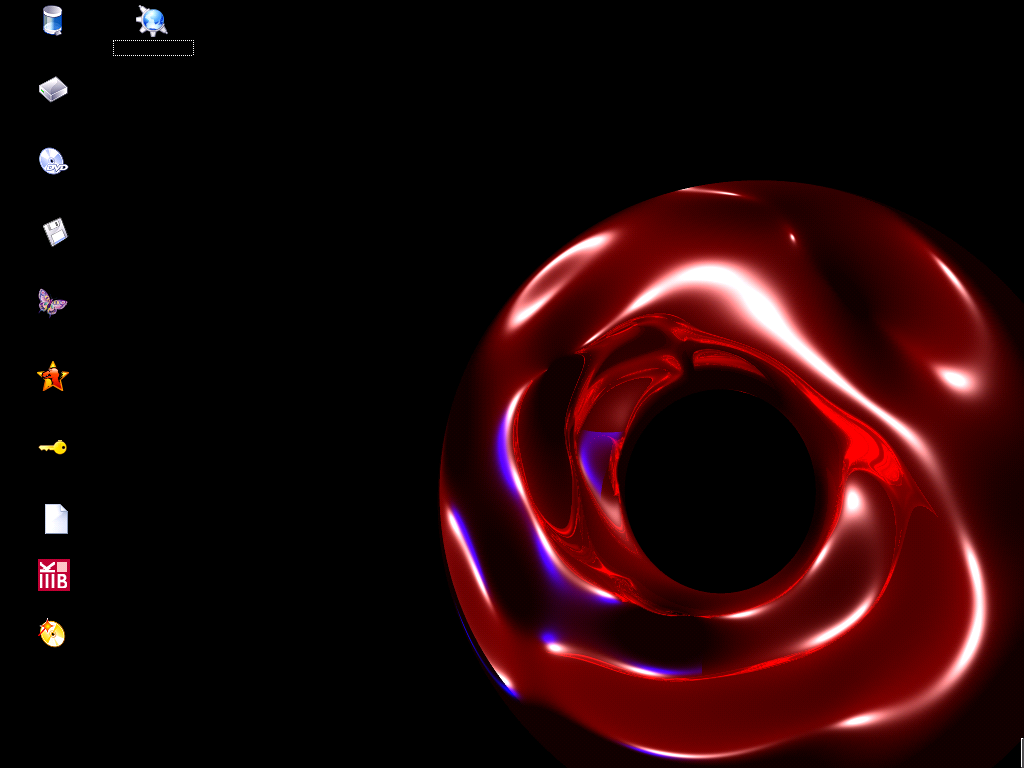Open the Trash can desktop icon
The image size is (1024, 768).
click(x=52, y=20)
